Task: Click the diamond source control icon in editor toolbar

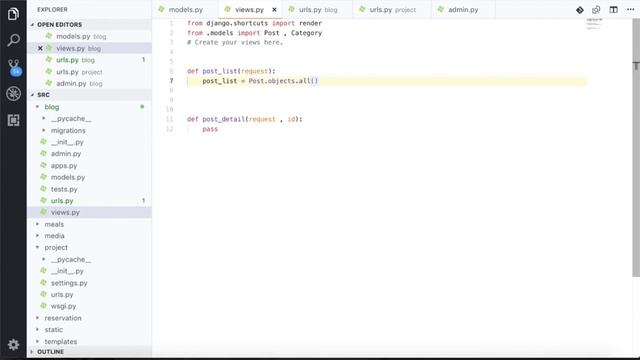Action: pos(580,10)
